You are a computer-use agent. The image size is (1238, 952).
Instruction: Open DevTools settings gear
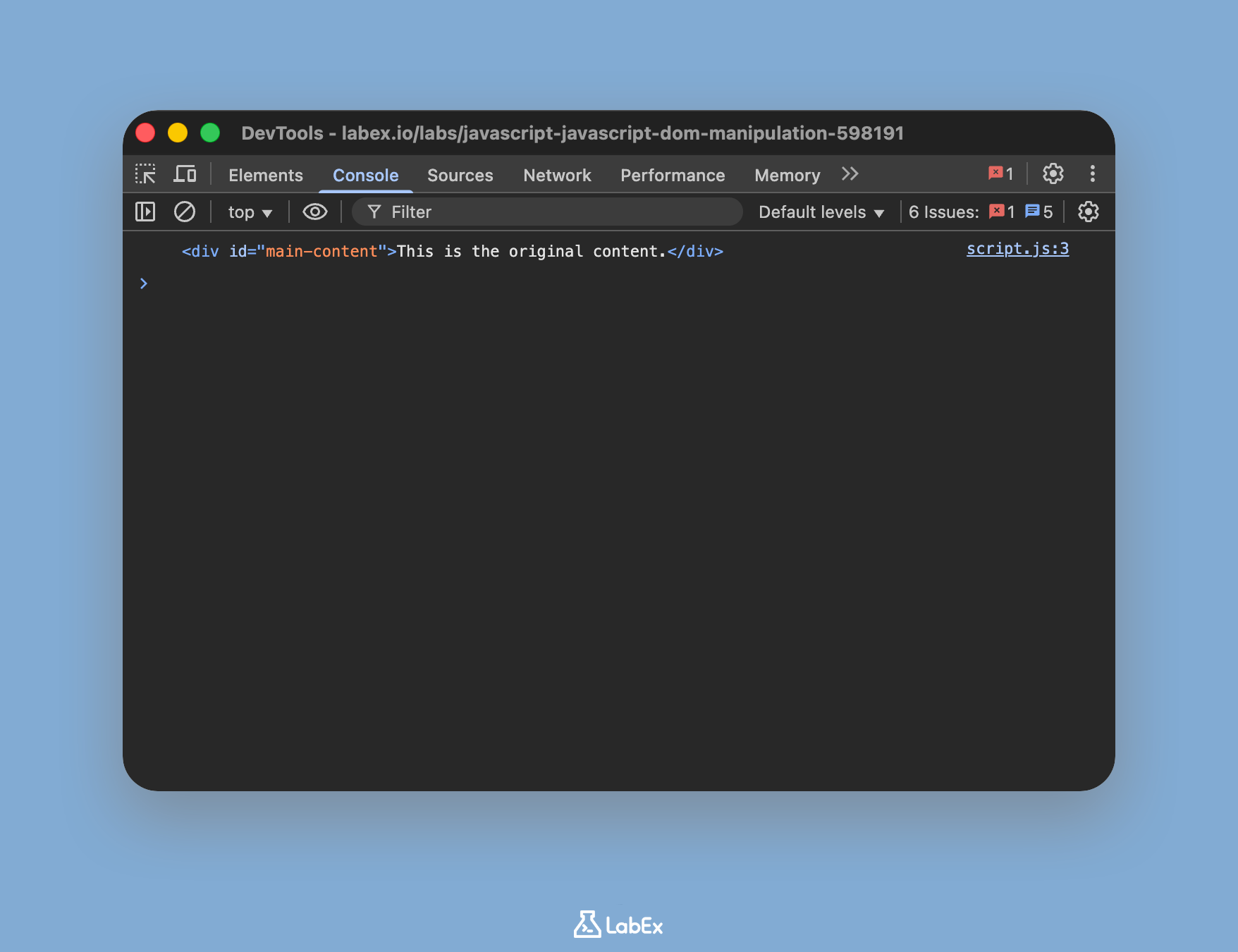point(1053,174)
